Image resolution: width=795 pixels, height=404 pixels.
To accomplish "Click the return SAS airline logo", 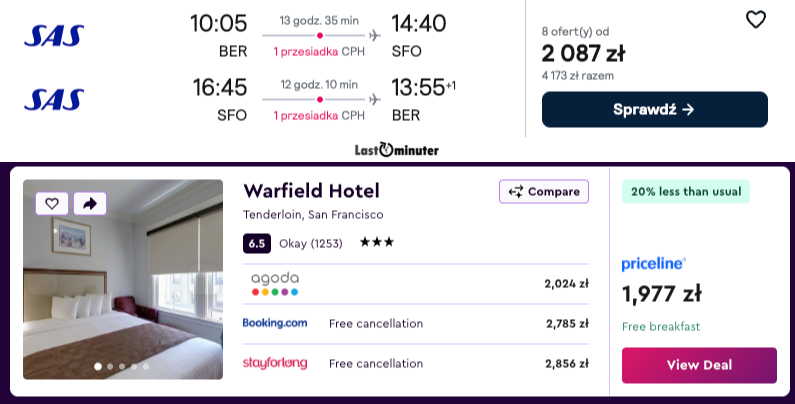I will pos(54,99).
